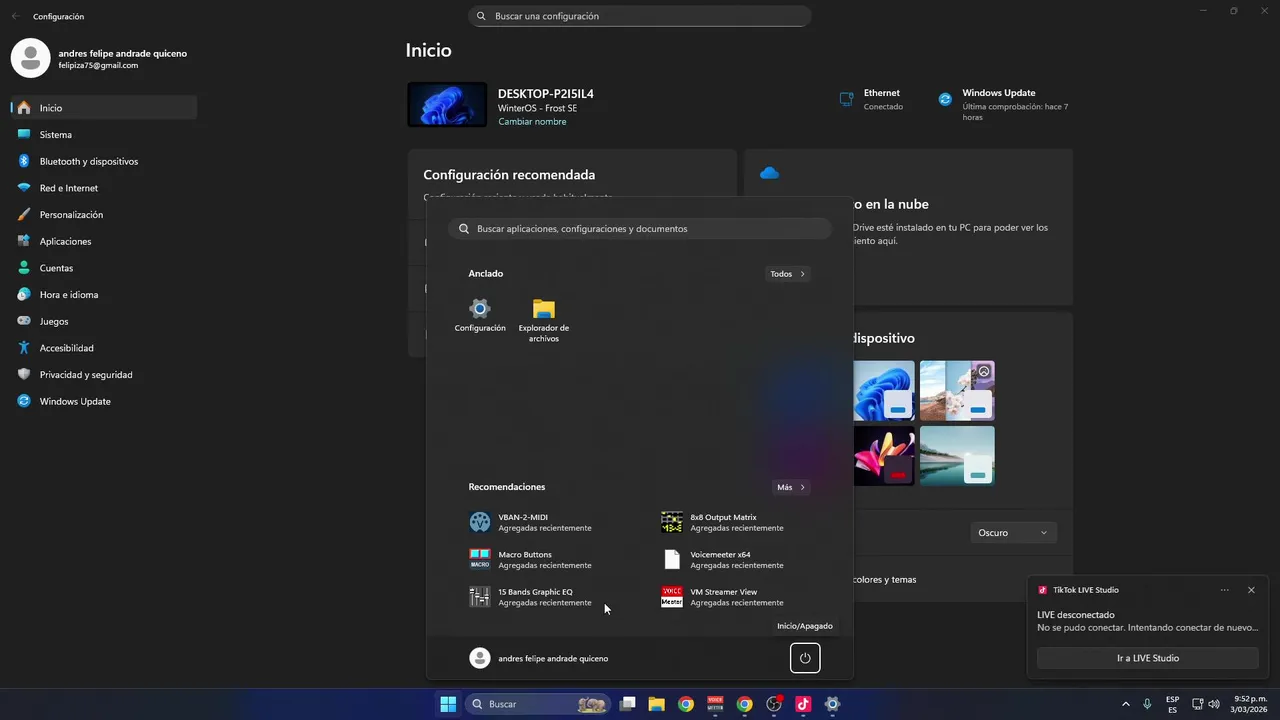Open Ethernet status in Settings
This screenshot has width=1280, height=720.
pos(871,99)
